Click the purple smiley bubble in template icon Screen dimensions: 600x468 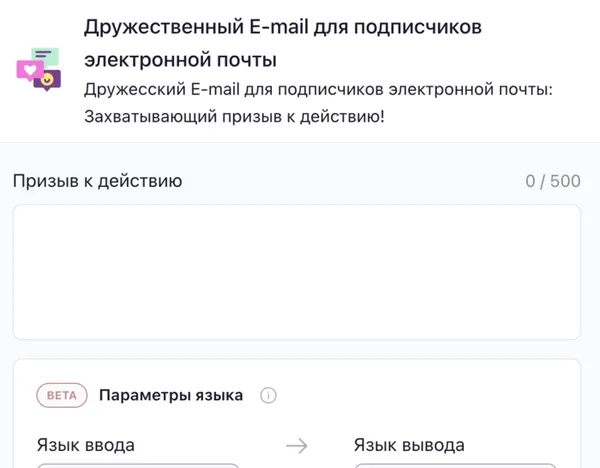pos(48,79)
